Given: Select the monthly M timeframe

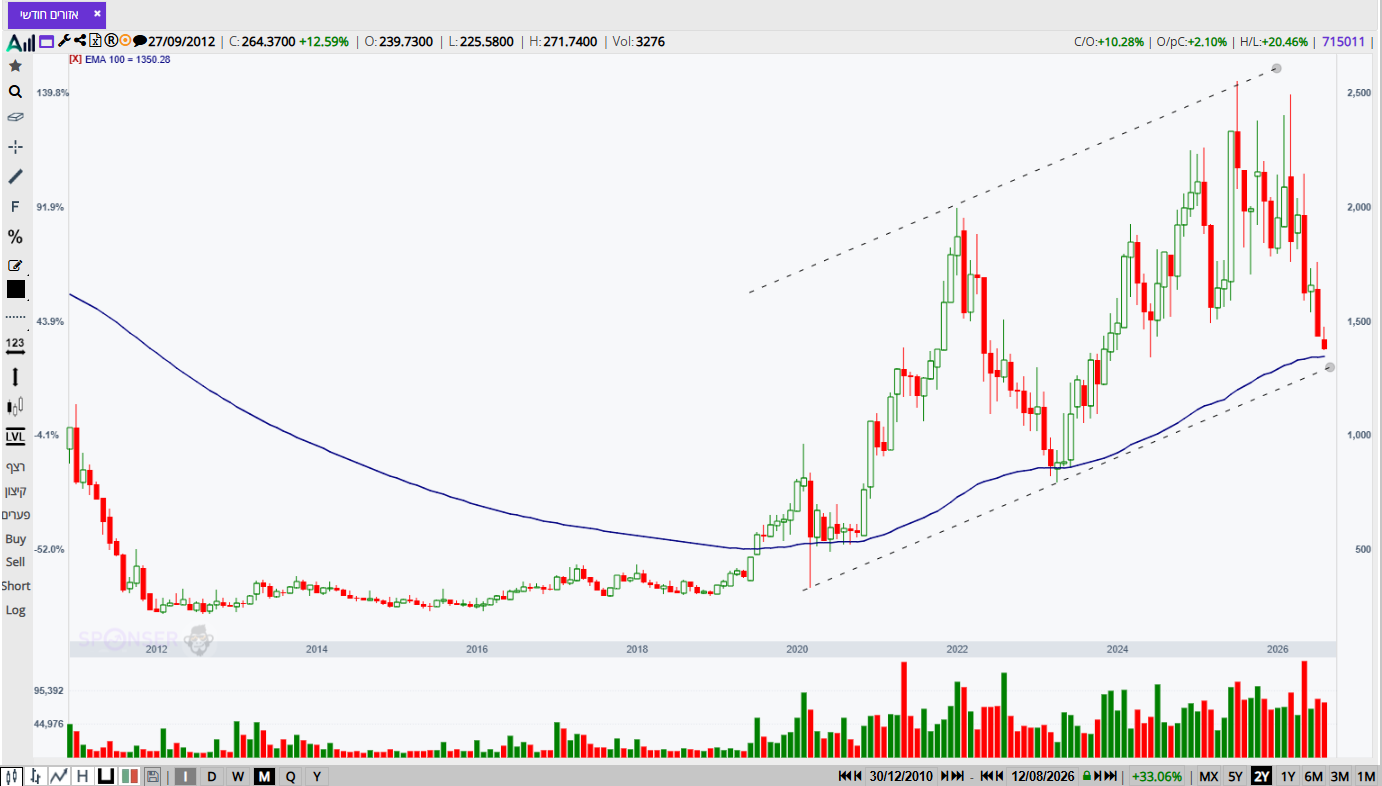Looking at the screenshot, I should click(x=264, y=776).
